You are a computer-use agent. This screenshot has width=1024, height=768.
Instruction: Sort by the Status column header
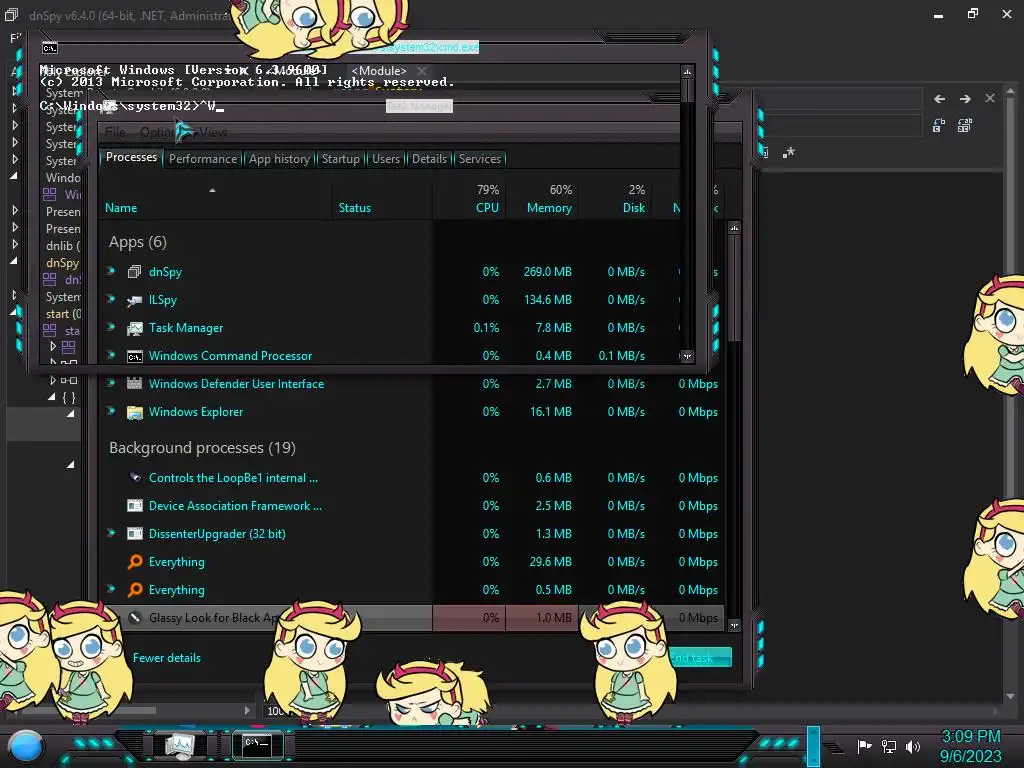point(355,208)
